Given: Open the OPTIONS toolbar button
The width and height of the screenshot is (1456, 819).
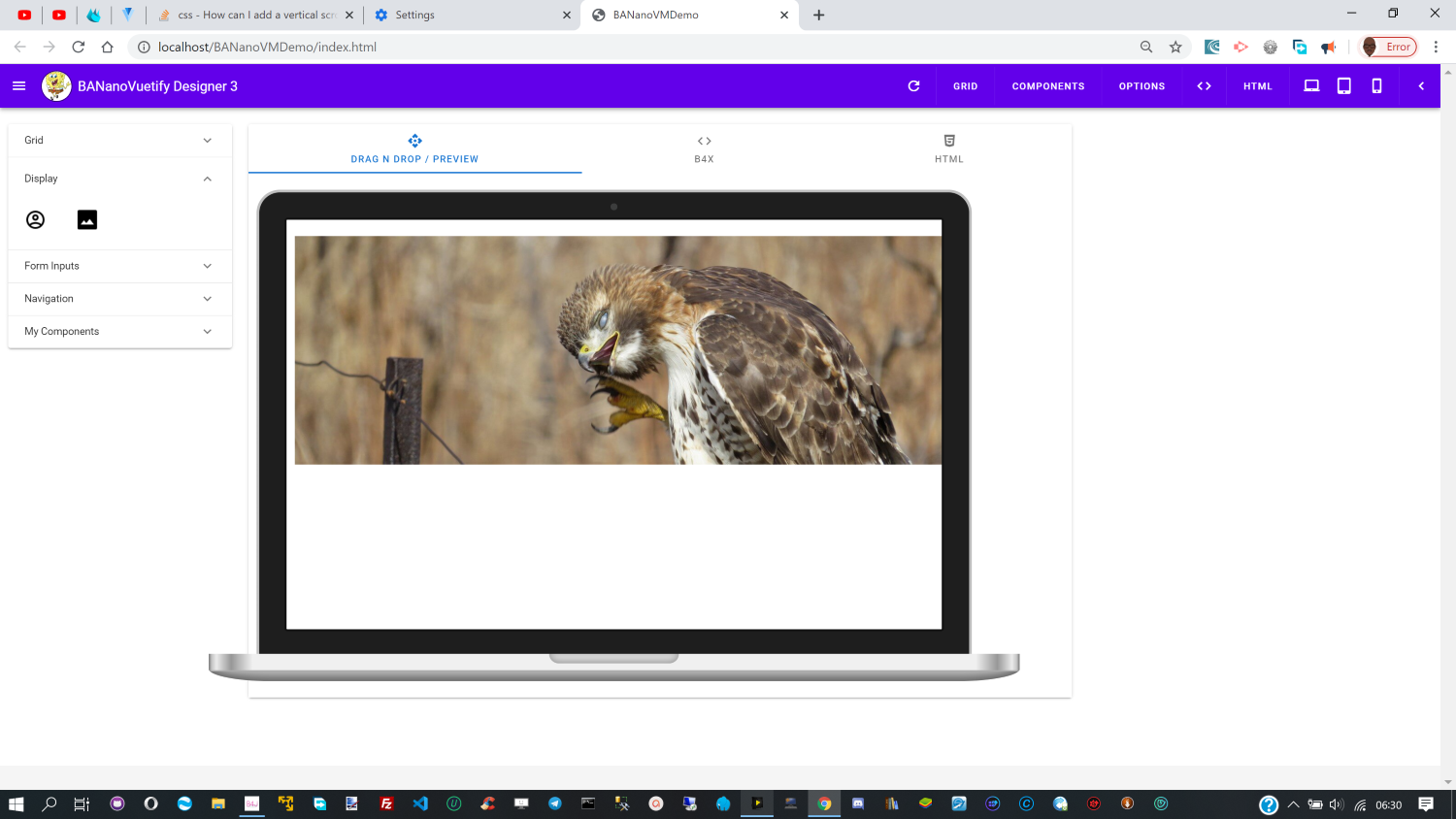Looking at the screenshot, I should pos(1142,86).
